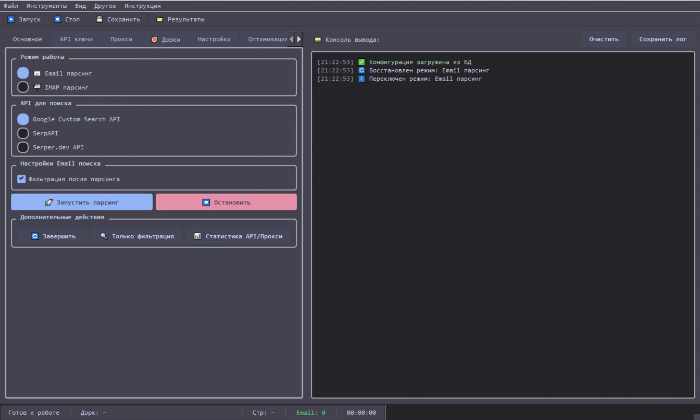This screenshot has height=420, width=700.
Task: Click the magnifier icon on Только фильтрация
Action: tap(102, 237)
